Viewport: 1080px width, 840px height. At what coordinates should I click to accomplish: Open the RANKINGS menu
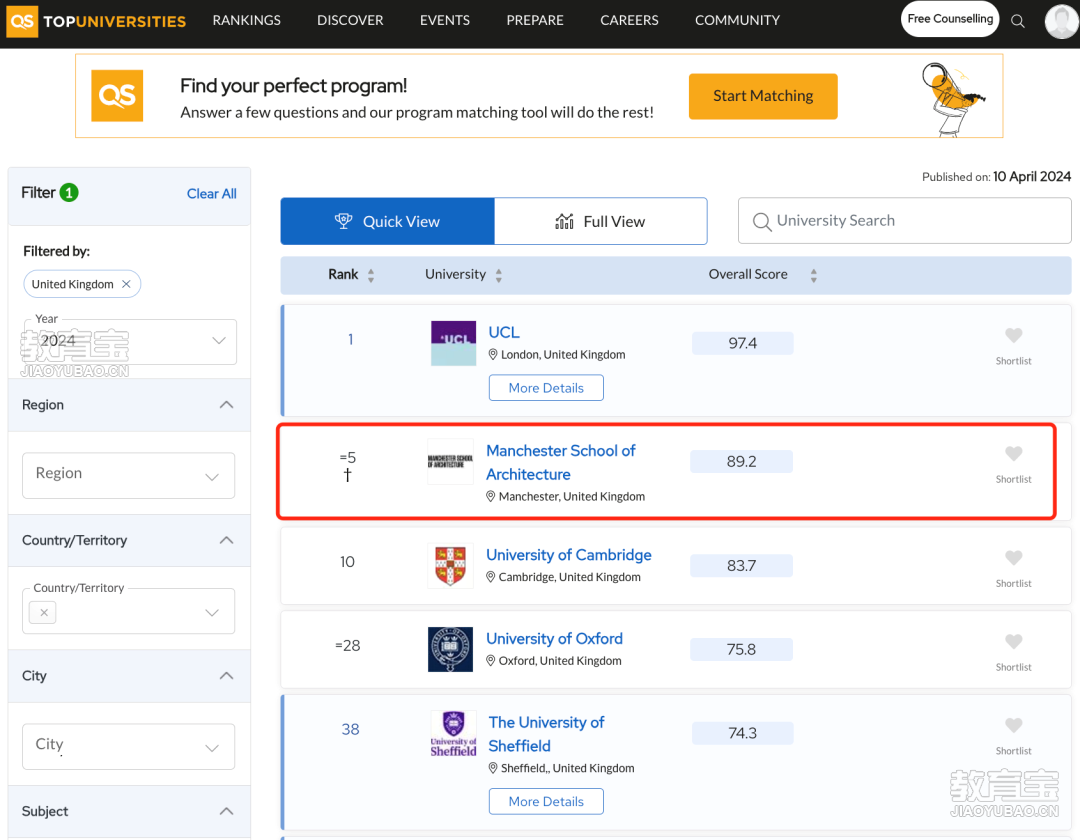click(247, 21)
